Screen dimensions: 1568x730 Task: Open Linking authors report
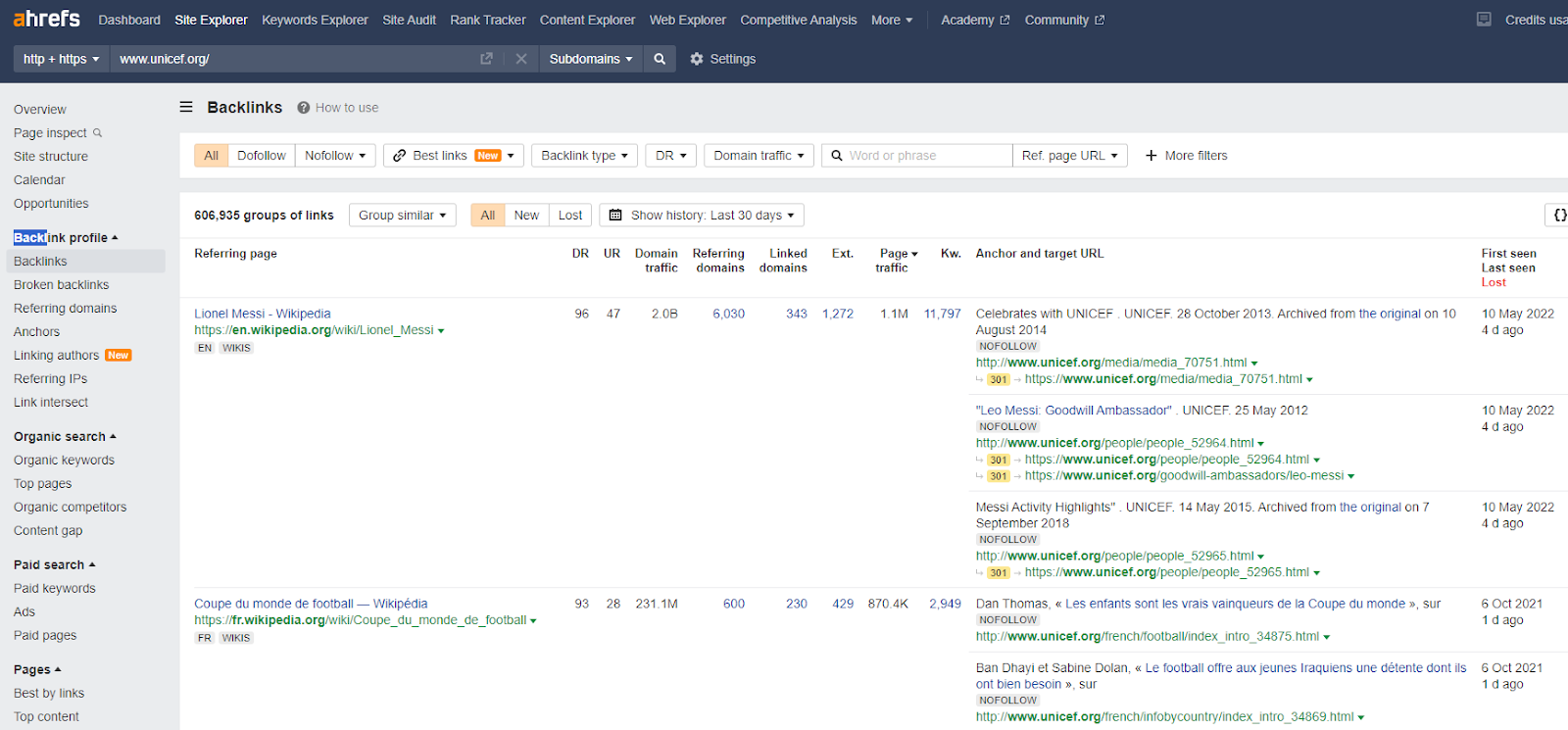[x=56, y=355]
